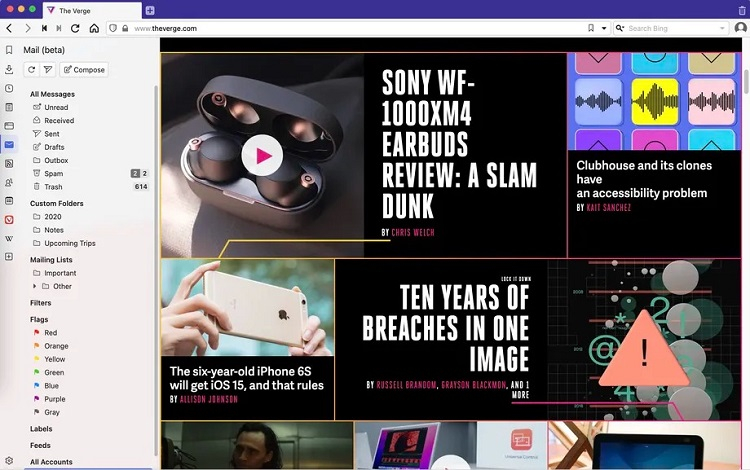This screenshot has height=470, width=750.
Task: Click the send-queue paper plane icon
Action: (x=48, y=70)
